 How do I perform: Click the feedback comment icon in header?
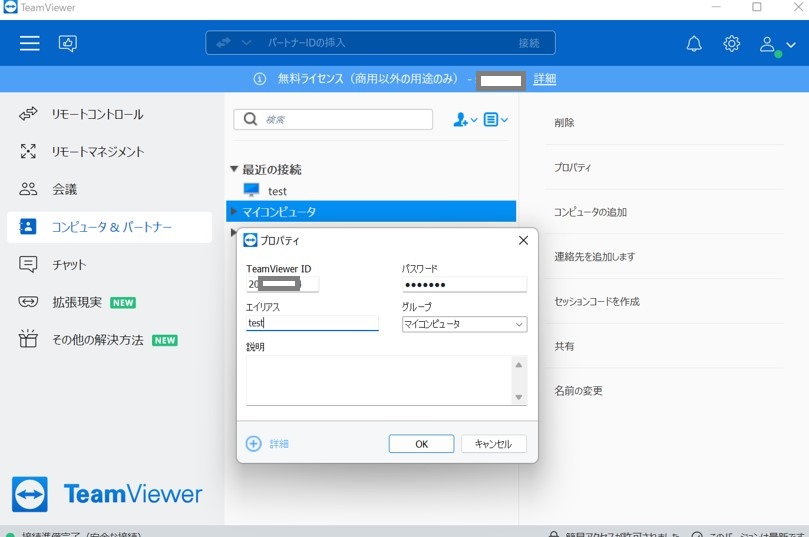pyautogui.click(x=68, y=43)
